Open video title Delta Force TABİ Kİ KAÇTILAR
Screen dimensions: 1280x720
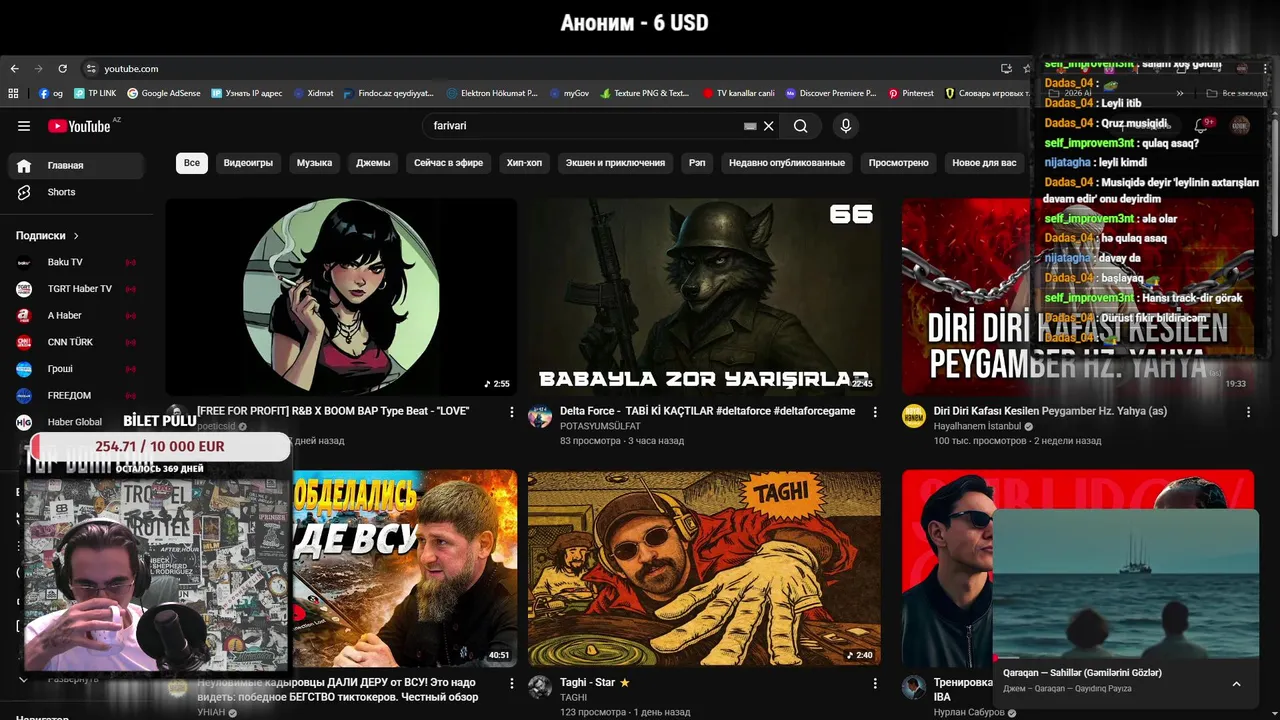[x=708, y=411]
